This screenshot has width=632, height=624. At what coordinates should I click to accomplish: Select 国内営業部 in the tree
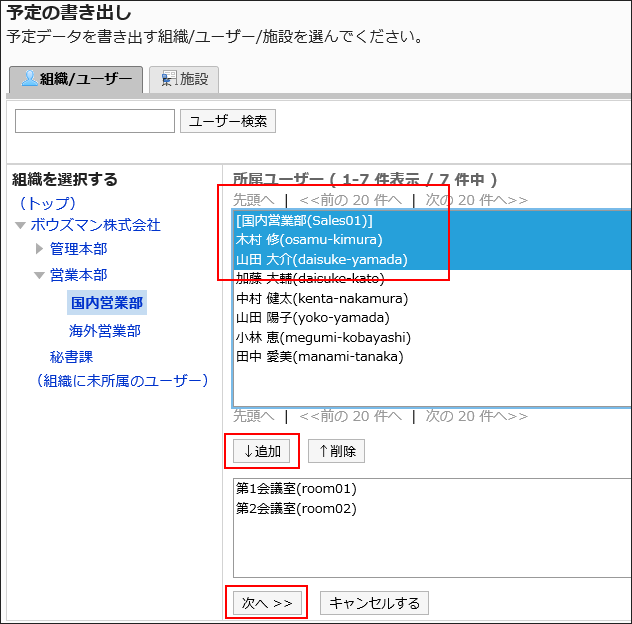pos(107,303)
